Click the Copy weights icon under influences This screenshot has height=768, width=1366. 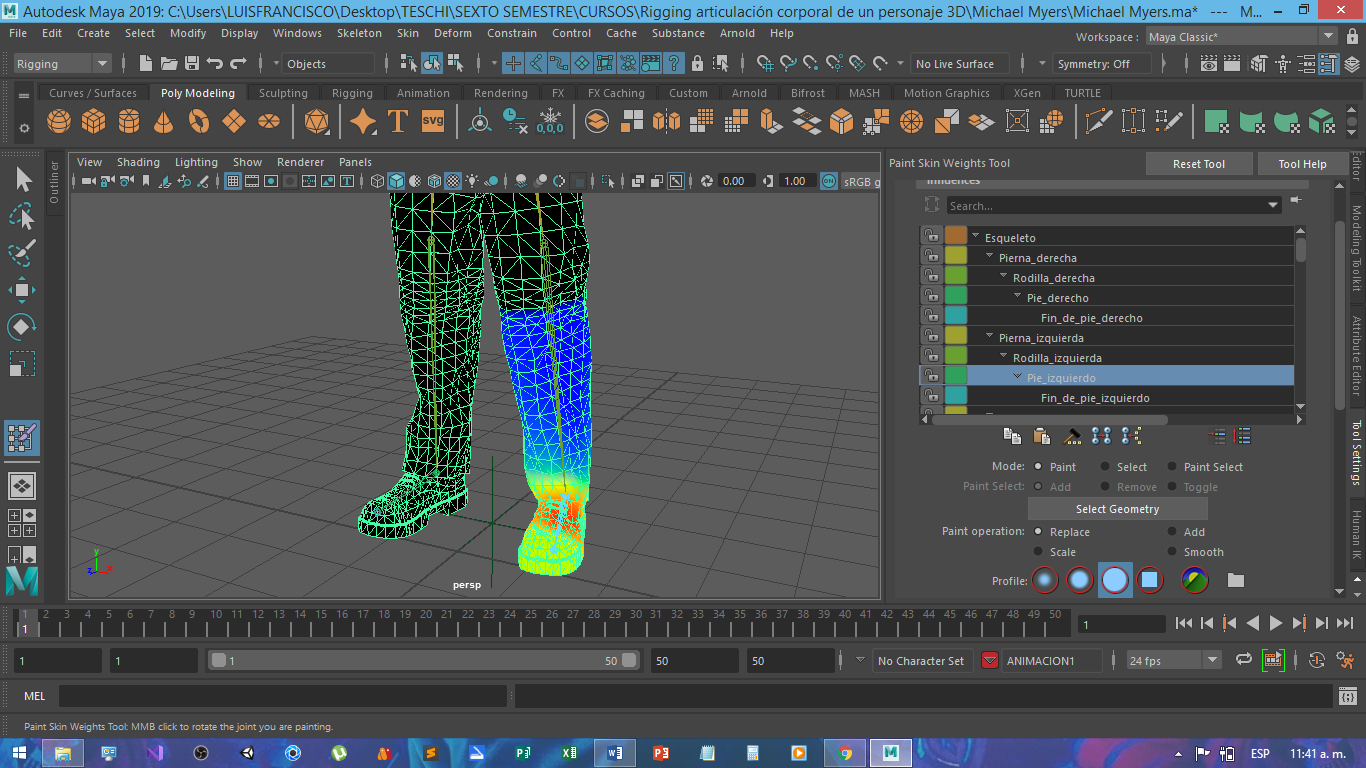click(x=1012, y=436)
